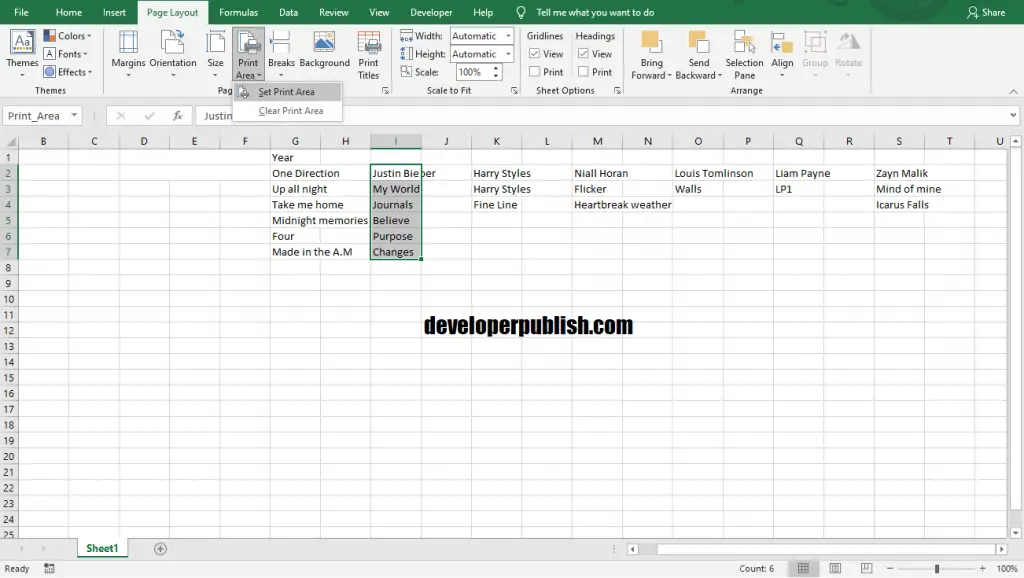The height and width of the screenshot is (578, 1024).
Task: Open the Themes gallery button
Action: 22,54
